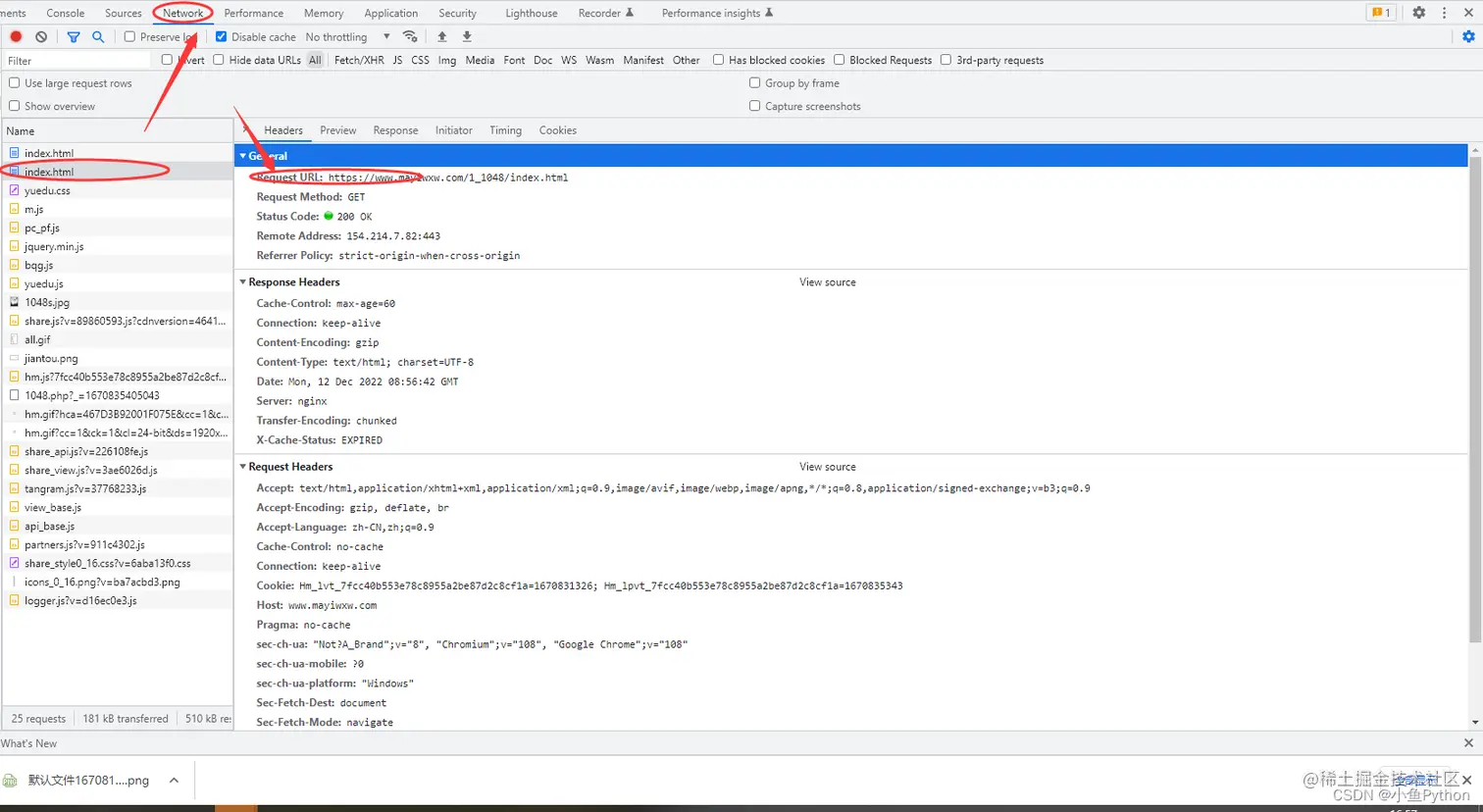Toggle the filter funnel icon

pos(74,36)
